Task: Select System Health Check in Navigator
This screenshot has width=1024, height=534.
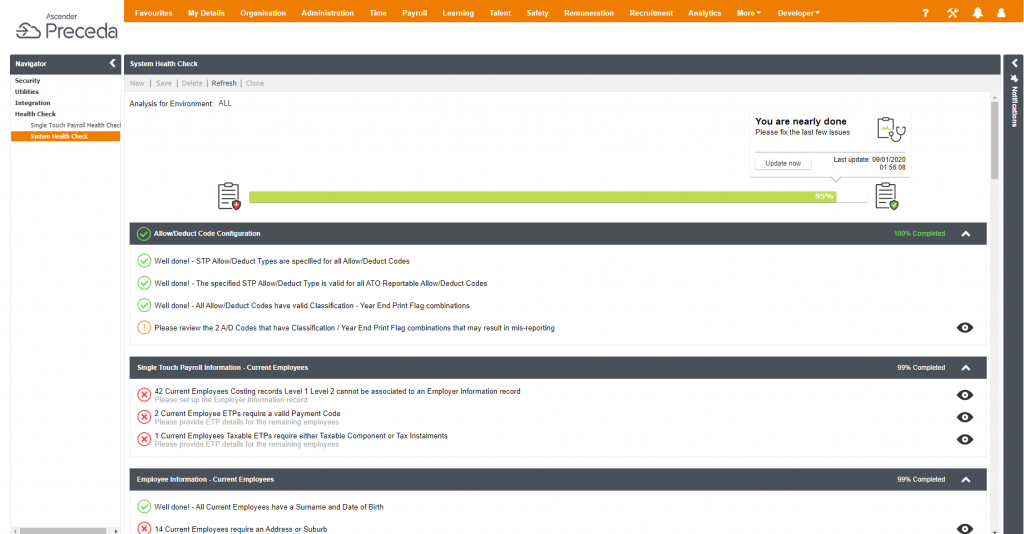Action: [x=65, y=136]
